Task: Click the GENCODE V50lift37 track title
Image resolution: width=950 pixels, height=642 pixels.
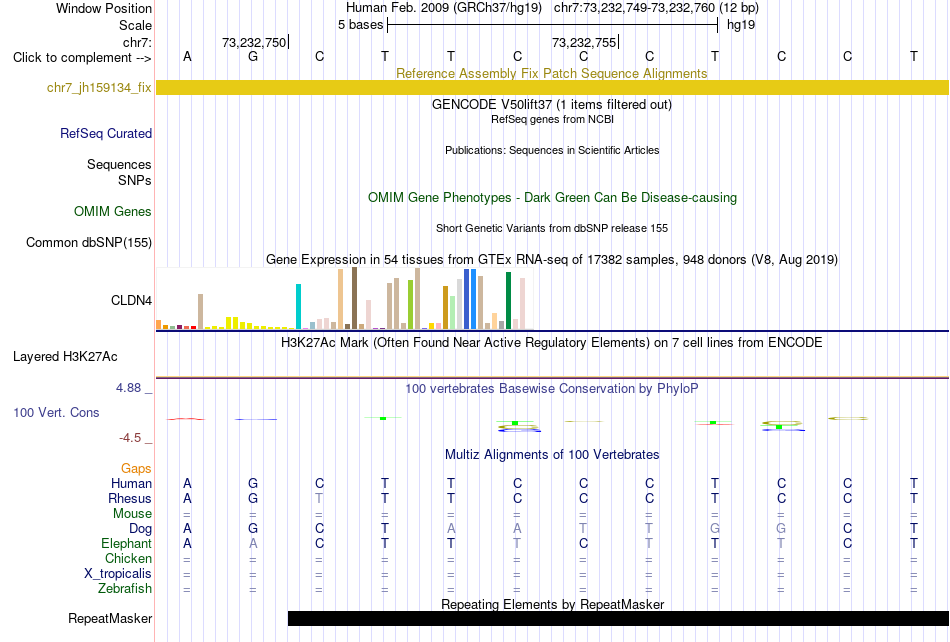Action: coord(551,104)
